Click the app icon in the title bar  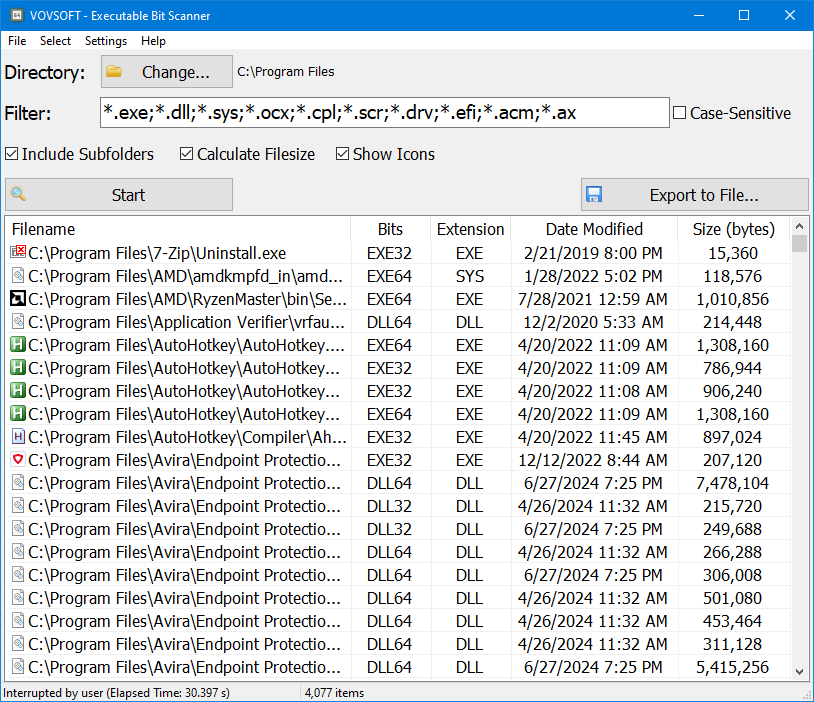(x=17, y=15)
